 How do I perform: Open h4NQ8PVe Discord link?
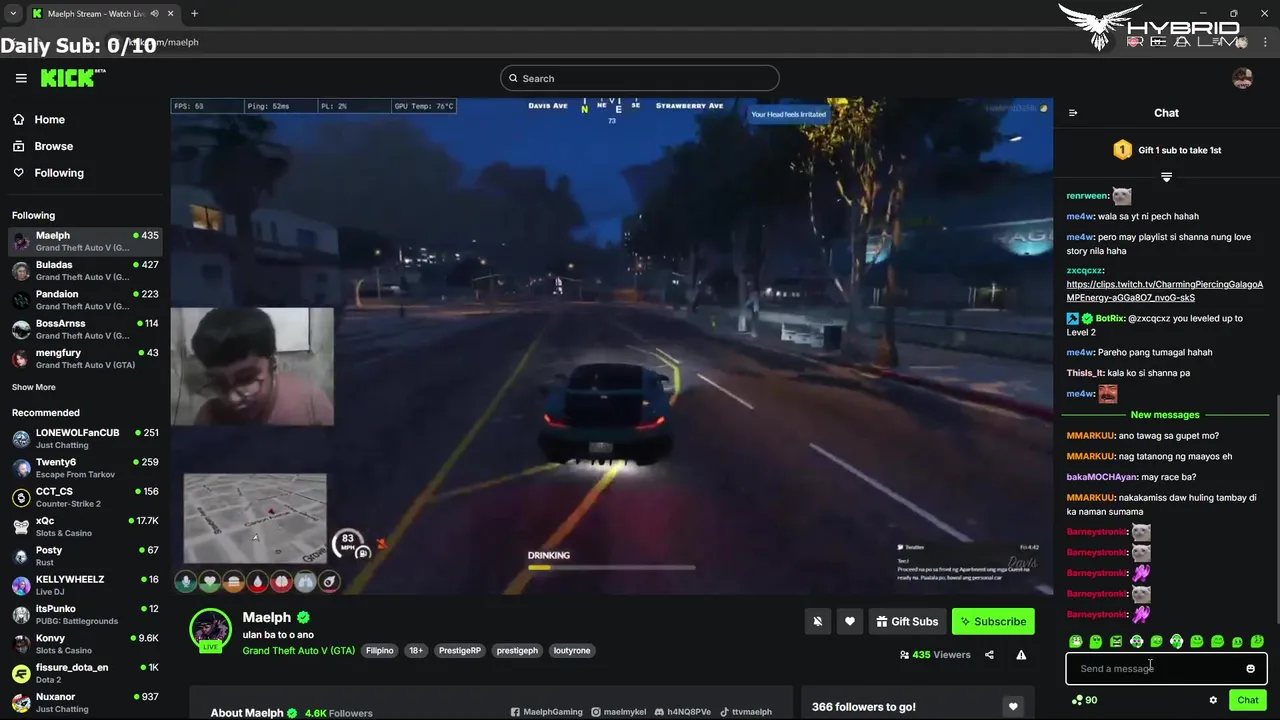[683, 712]
